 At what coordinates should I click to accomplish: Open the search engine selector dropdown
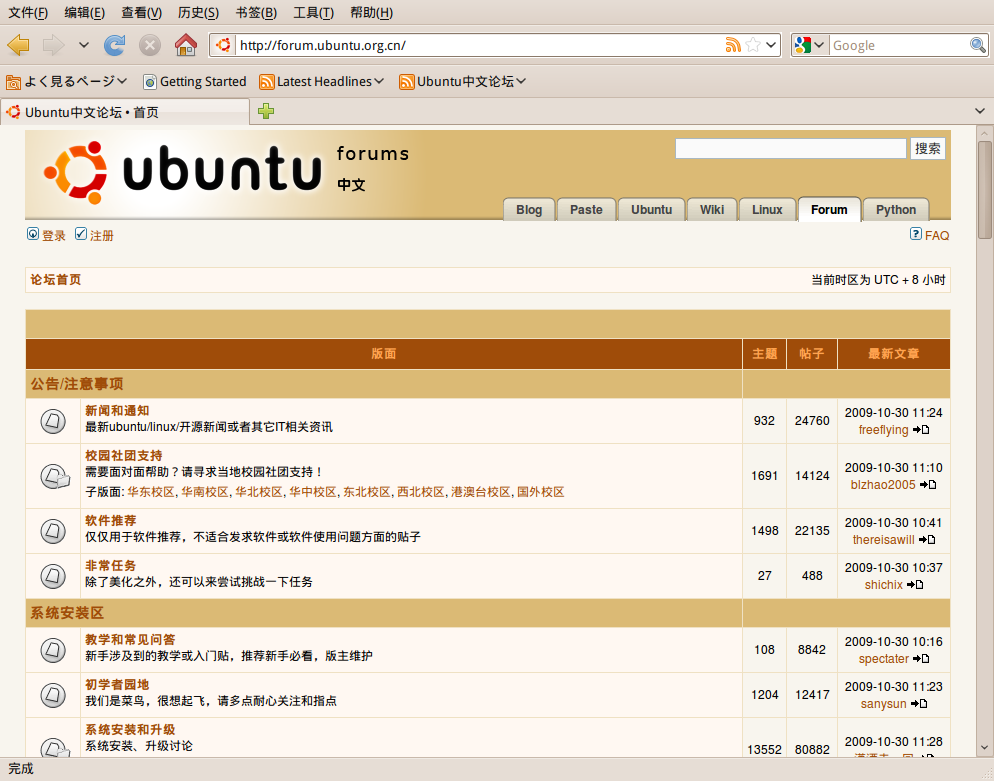pyautogui.click(x=810, y=45)
